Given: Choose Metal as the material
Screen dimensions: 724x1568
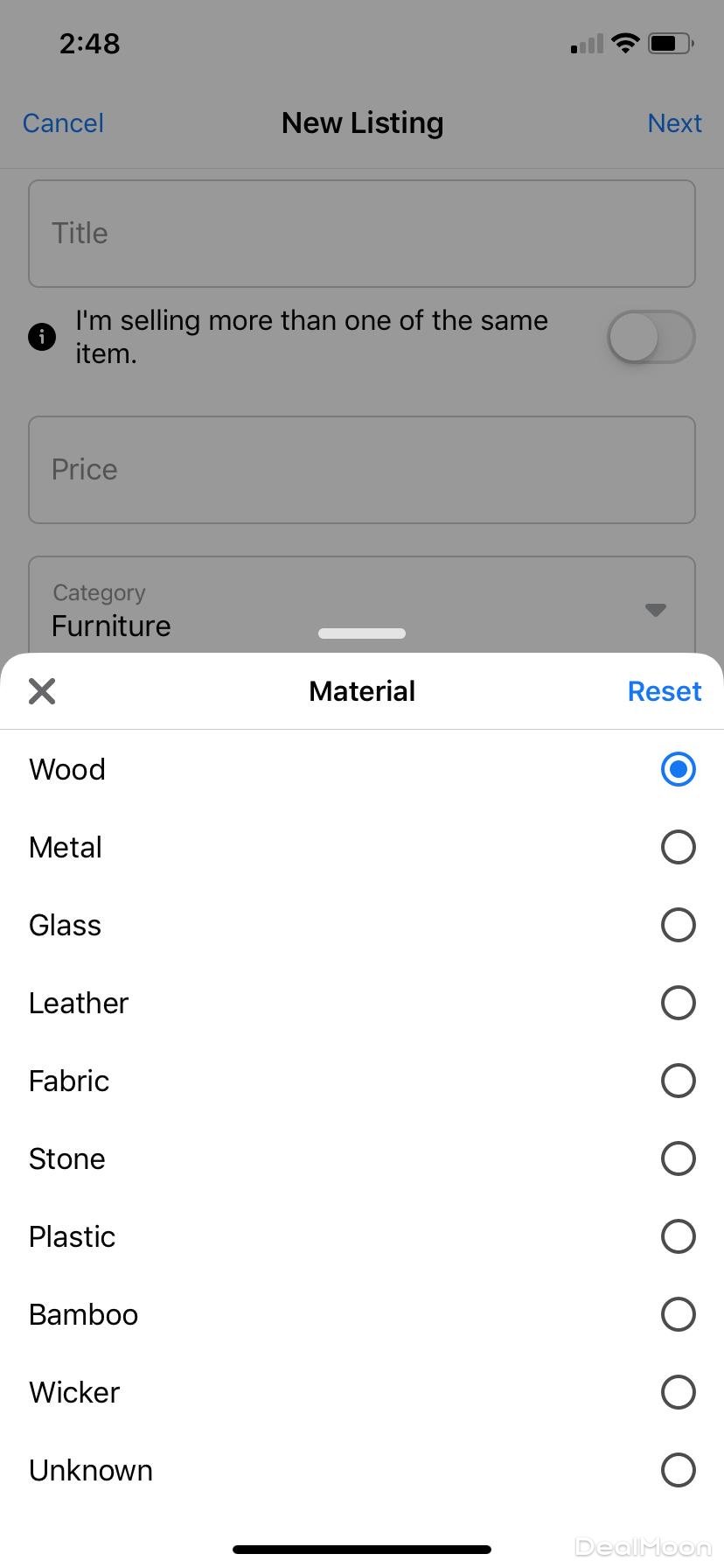Looking at the screenshot, I should pyautogui.click(x=678, y=847).
